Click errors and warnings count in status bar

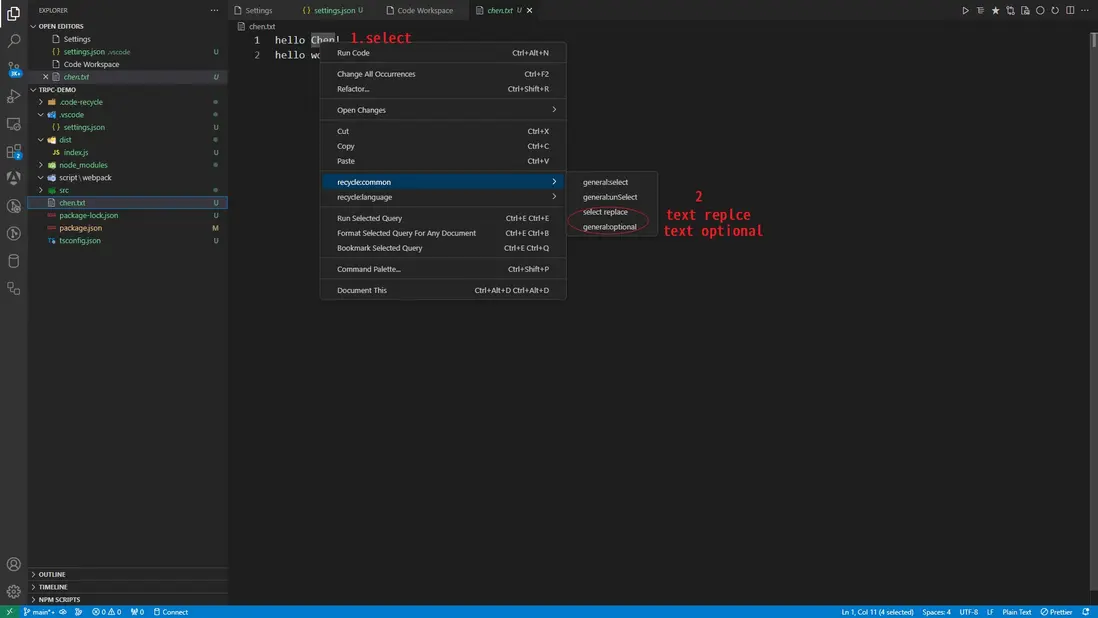pyautogui.click(x=106, y=612)
